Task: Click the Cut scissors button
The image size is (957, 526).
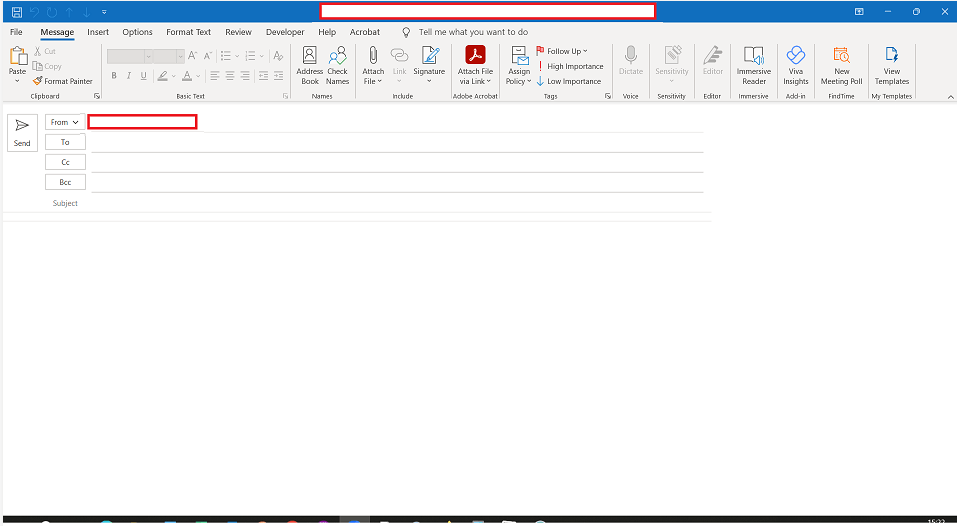Action: [45, 51]
